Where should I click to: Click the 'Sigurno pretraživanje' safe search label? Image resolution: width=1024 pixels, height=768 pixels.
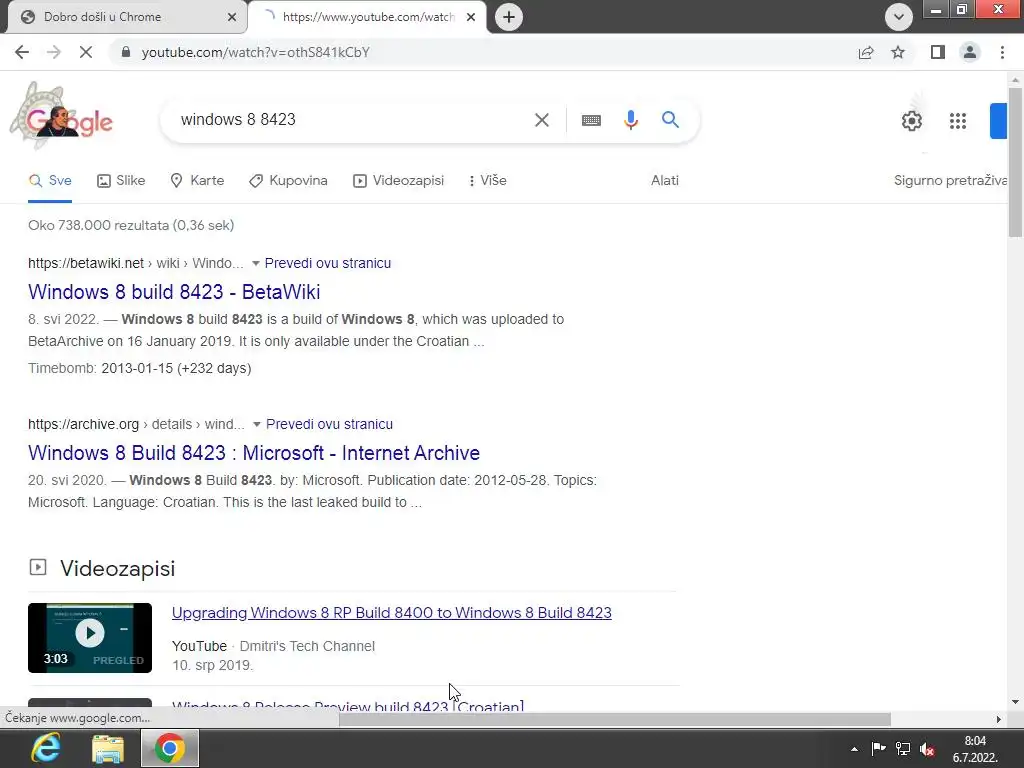(x=950, y=181)
